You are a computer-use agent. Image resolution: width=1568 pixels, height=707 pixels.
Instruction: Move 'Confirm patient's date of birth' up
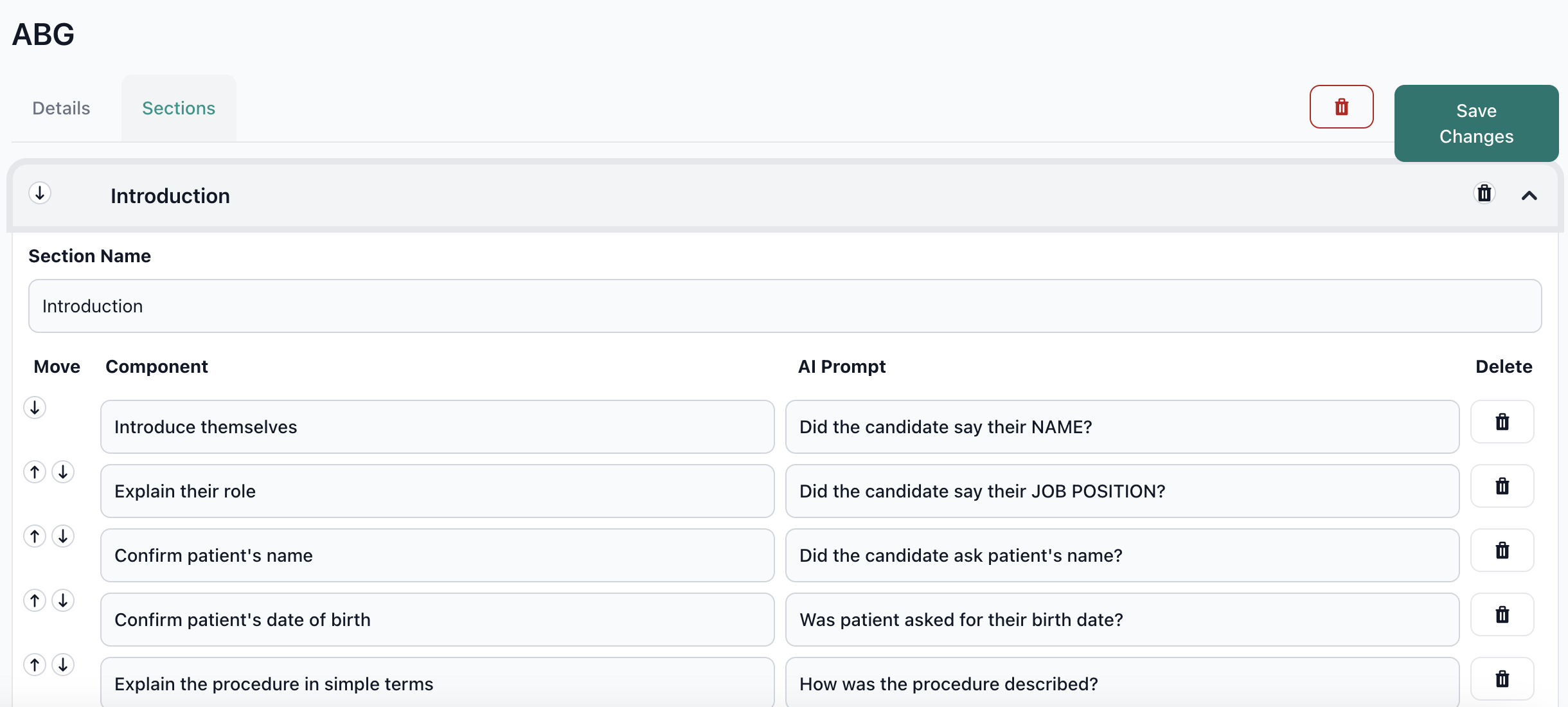35,600
